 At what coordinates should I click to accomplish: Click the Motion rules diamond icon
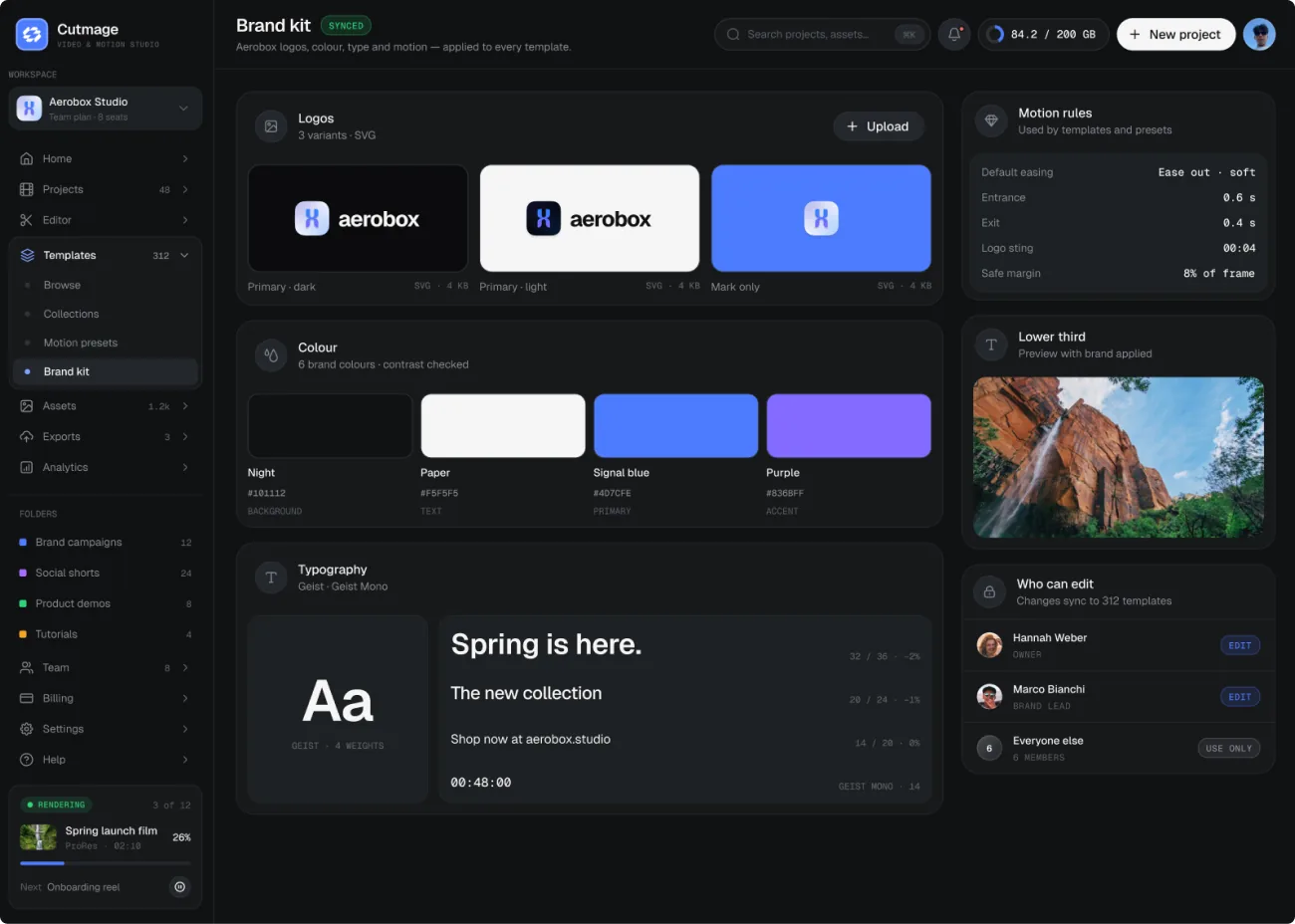coord(991,120)
